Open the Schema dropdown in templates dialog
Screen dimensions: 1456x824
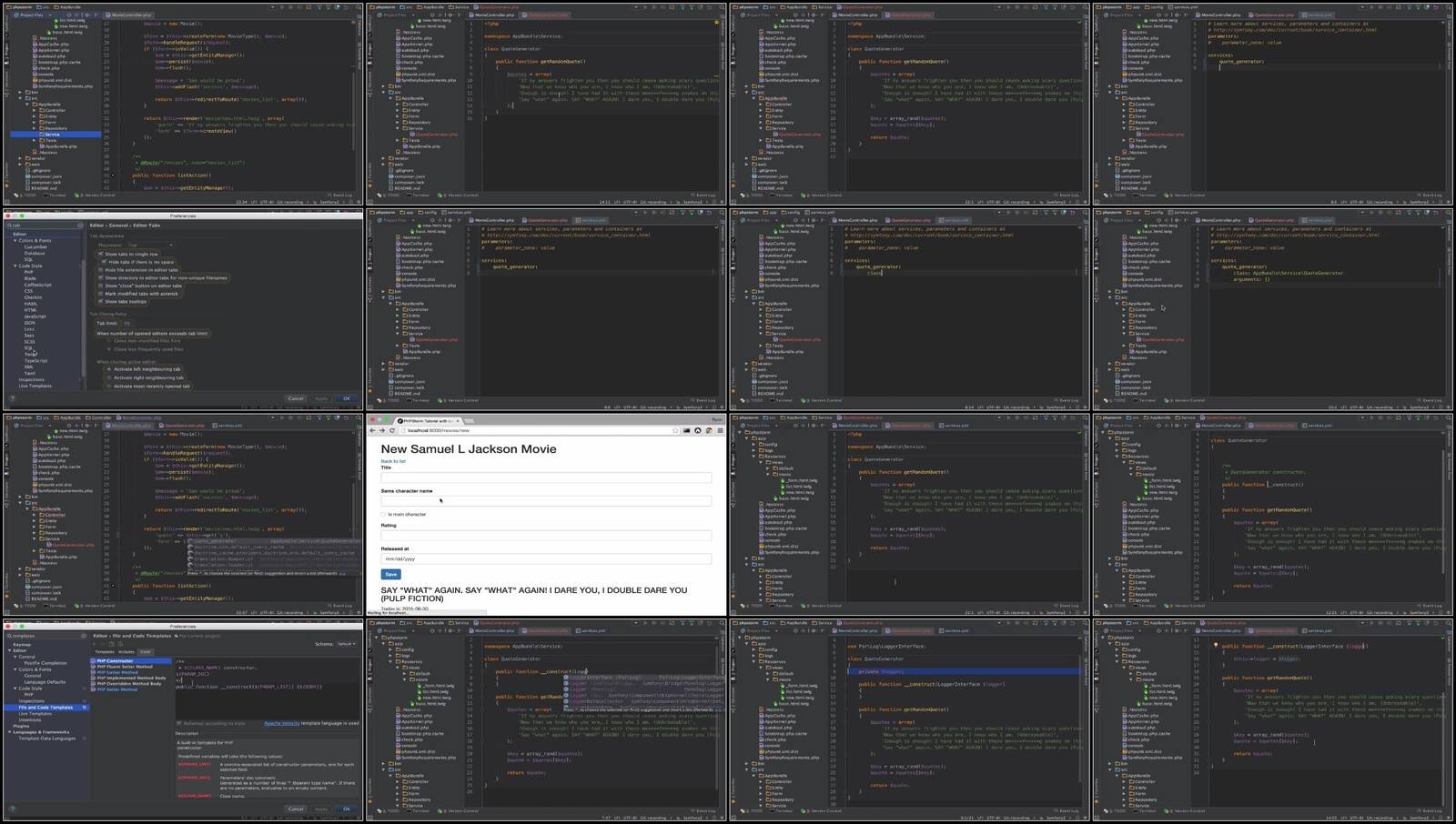tap(347, 644)
